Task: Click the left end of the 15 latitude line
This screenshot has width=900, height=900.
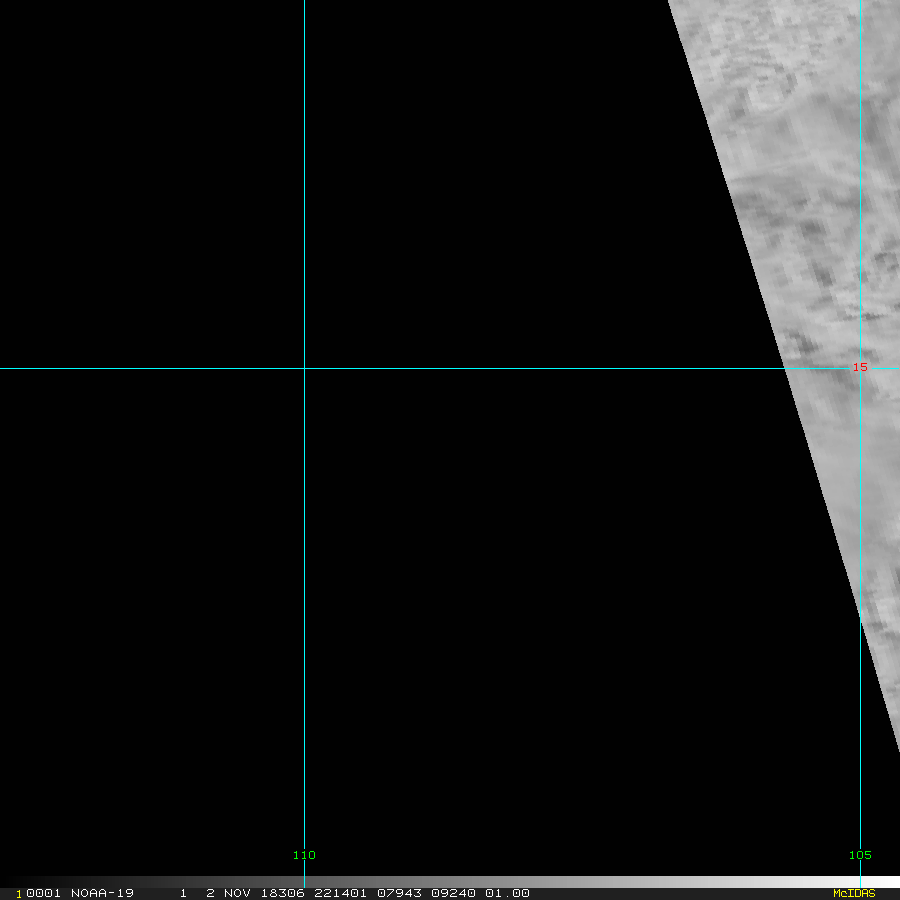Action: click(5, 368)
